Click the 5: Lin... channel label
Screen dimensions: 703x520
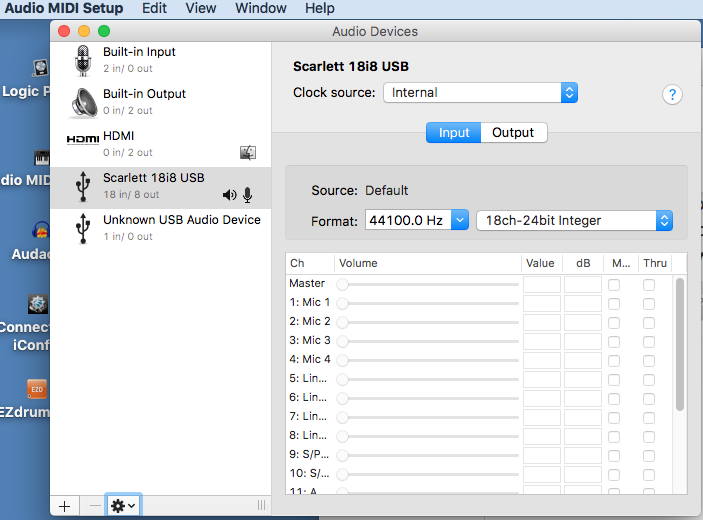point(308,378)
